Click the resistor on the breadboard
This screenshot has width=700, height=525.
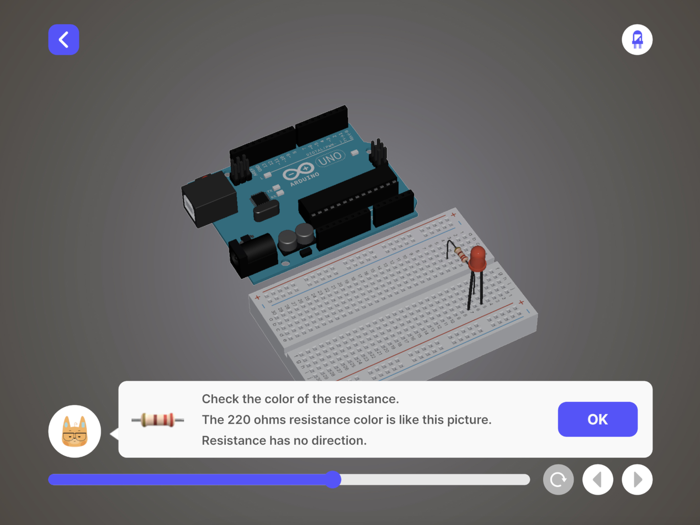coord(460,256)
